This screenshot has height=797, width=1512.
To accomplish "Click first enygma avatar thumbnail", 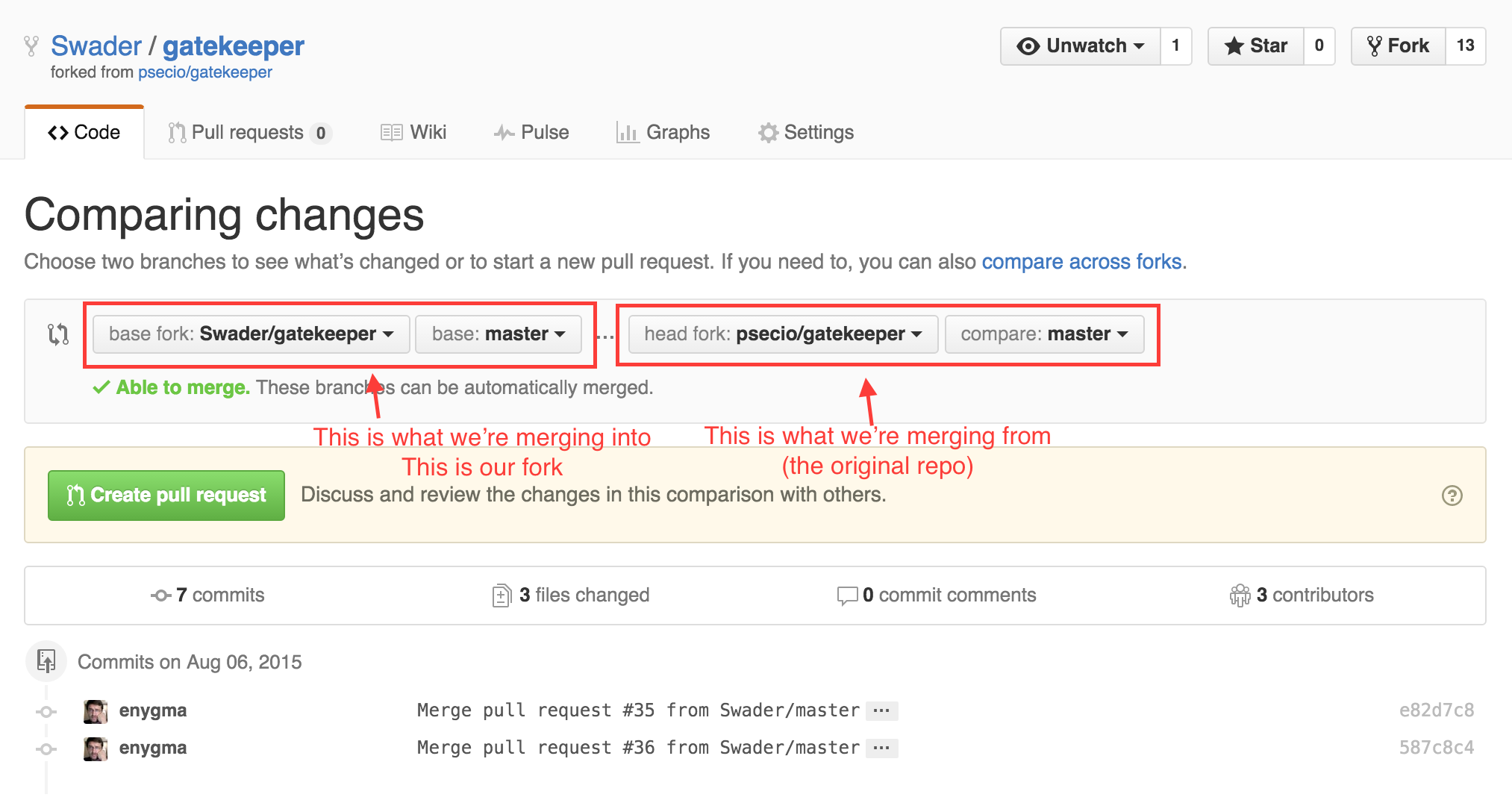I will [96, 711].
